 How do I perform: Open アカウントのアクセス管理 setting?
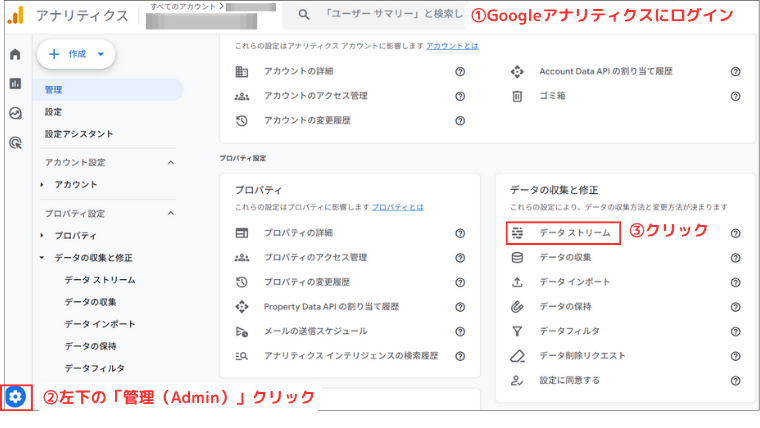(x=316, y=96)
